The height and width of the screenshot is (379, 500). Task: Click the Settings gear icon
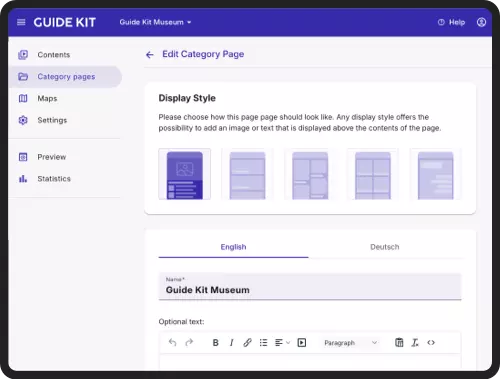click(x=23, y=120)
